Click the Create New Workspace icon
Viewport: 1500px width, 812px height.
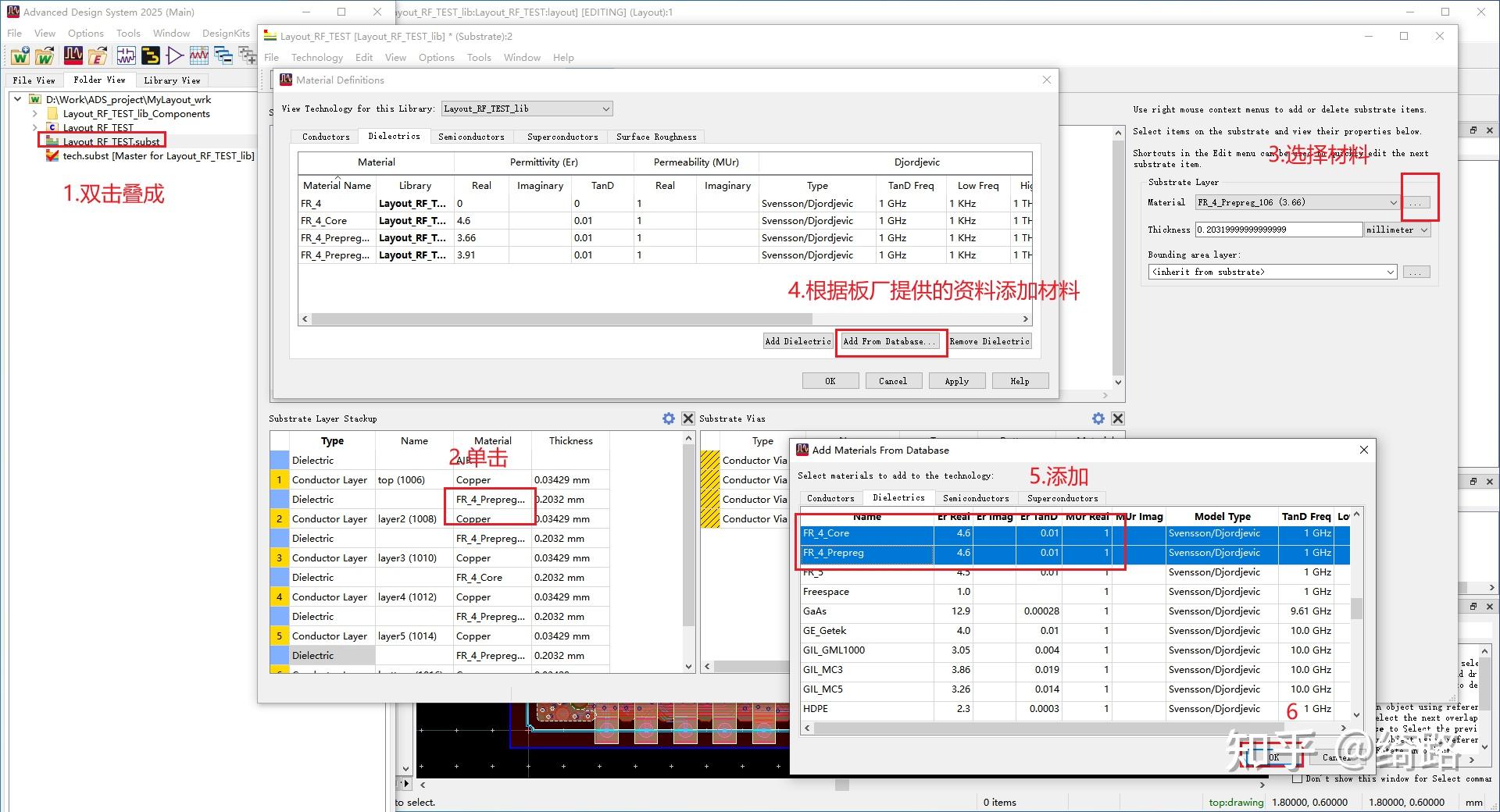(x=20, y=55)
